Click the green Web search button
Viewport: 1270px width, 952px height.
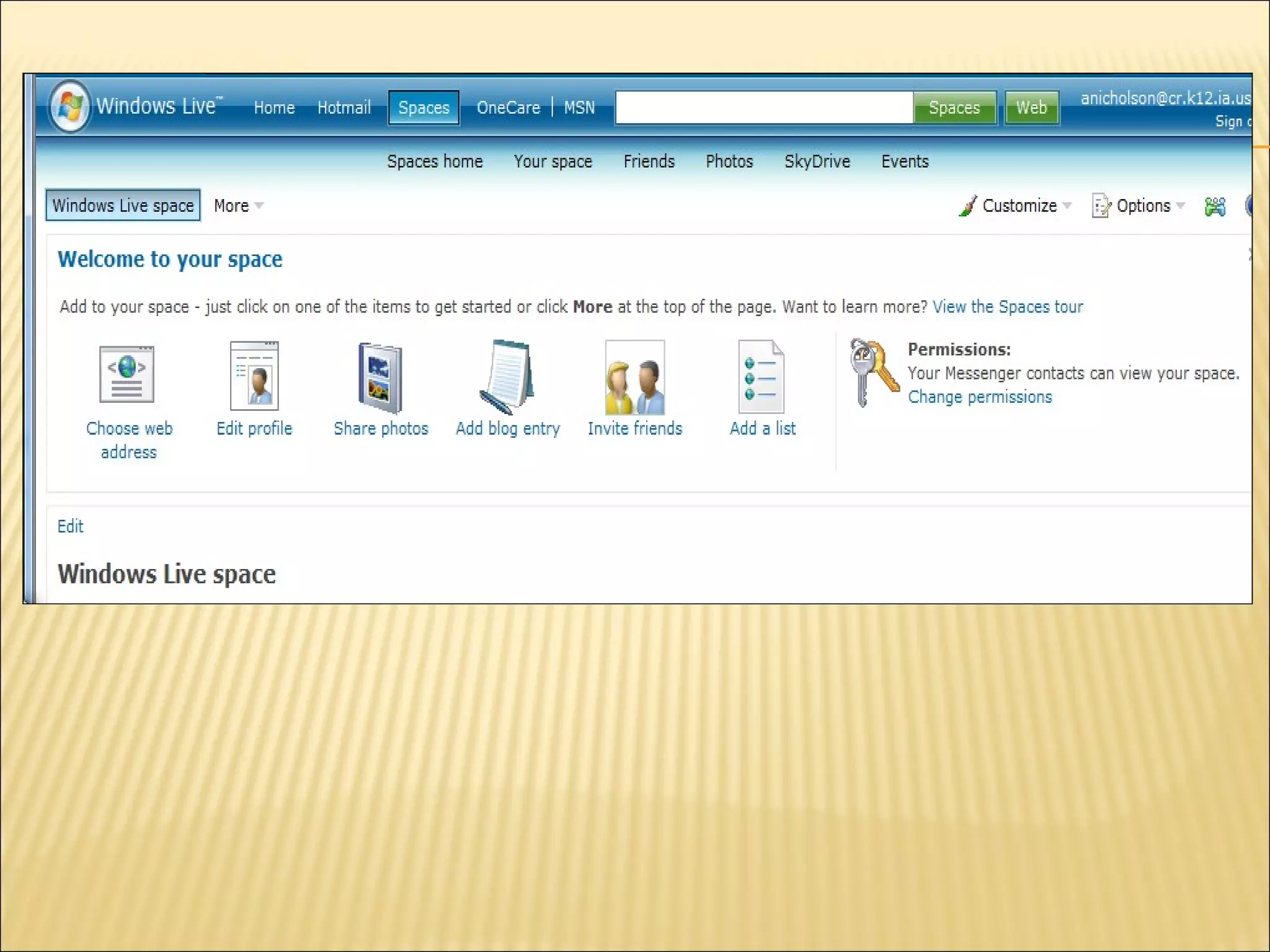tap(1031, 108)
